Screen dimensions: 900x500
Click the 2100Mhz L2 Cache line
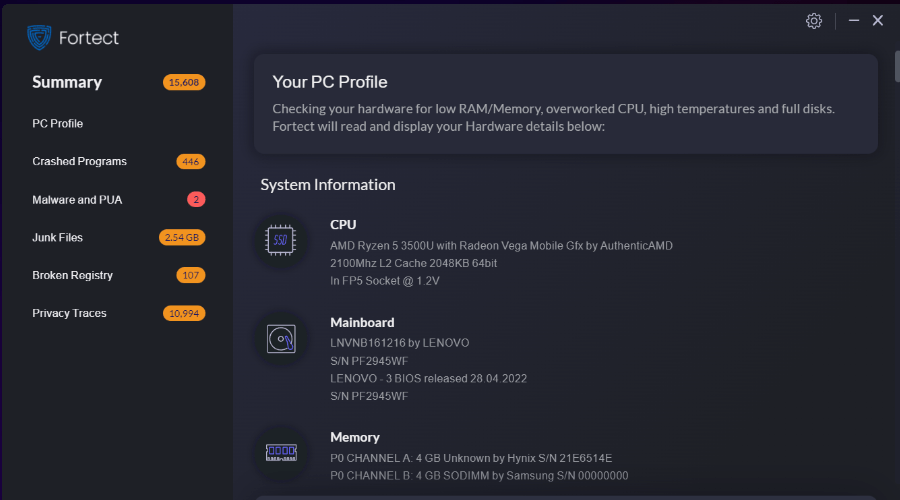pos(413,263)
